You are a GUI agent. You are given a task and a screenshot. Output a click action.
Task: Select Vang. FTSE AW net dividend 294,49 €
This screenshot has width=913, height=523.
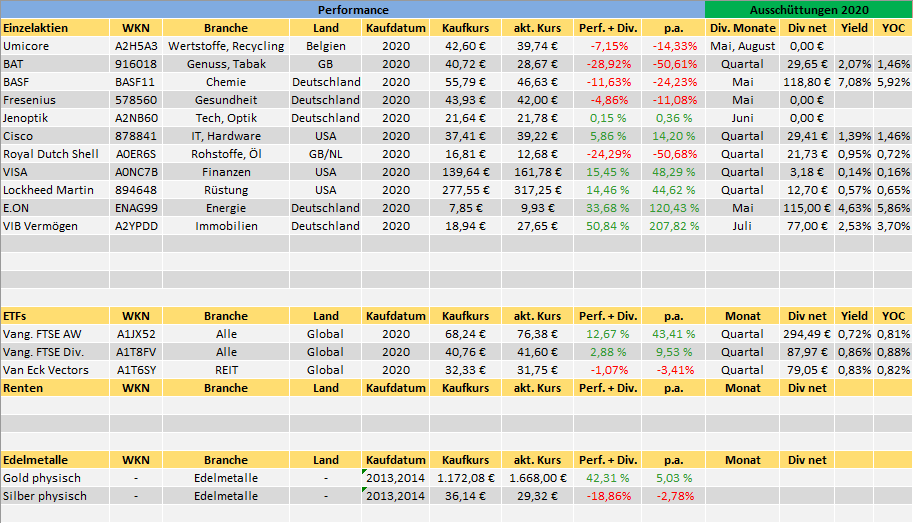(807, 334)
